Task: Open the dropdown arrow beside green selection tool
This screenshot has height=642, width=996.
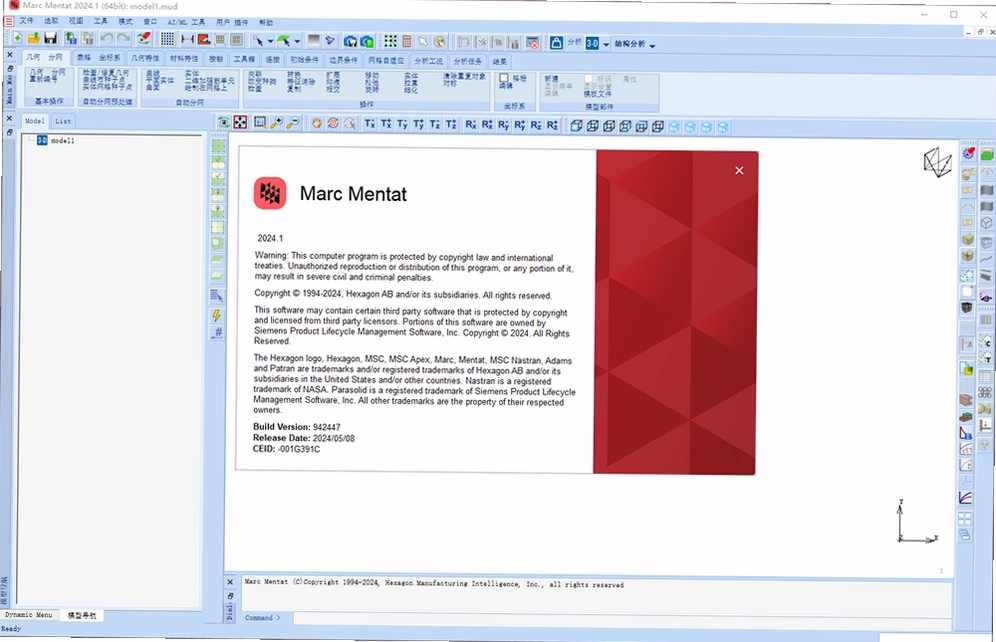Action: click(297, 41)
